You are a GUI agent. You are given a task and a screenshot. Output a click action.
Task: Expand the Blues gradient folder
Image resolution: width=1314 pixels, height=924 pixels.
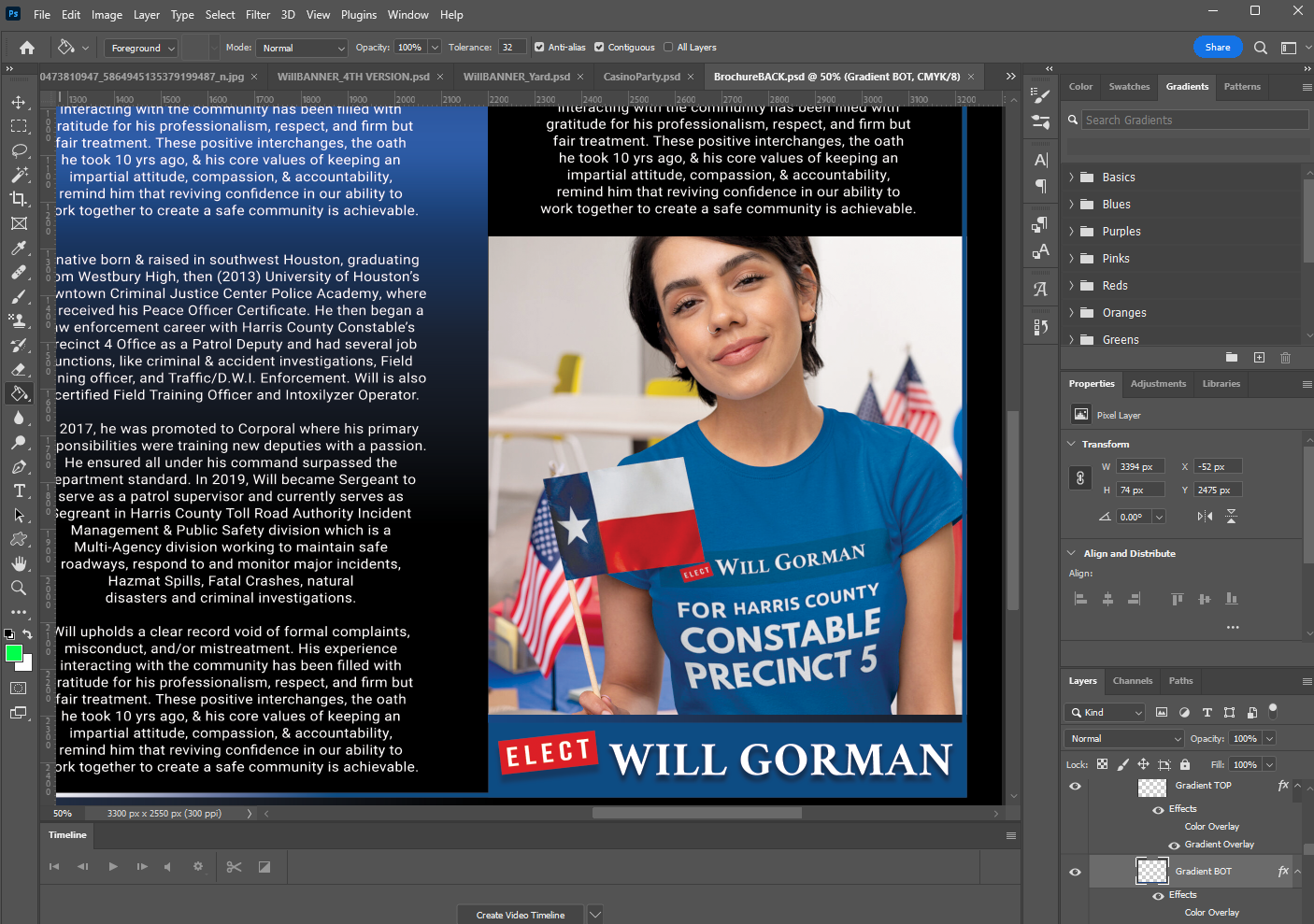pos(1072,205)
